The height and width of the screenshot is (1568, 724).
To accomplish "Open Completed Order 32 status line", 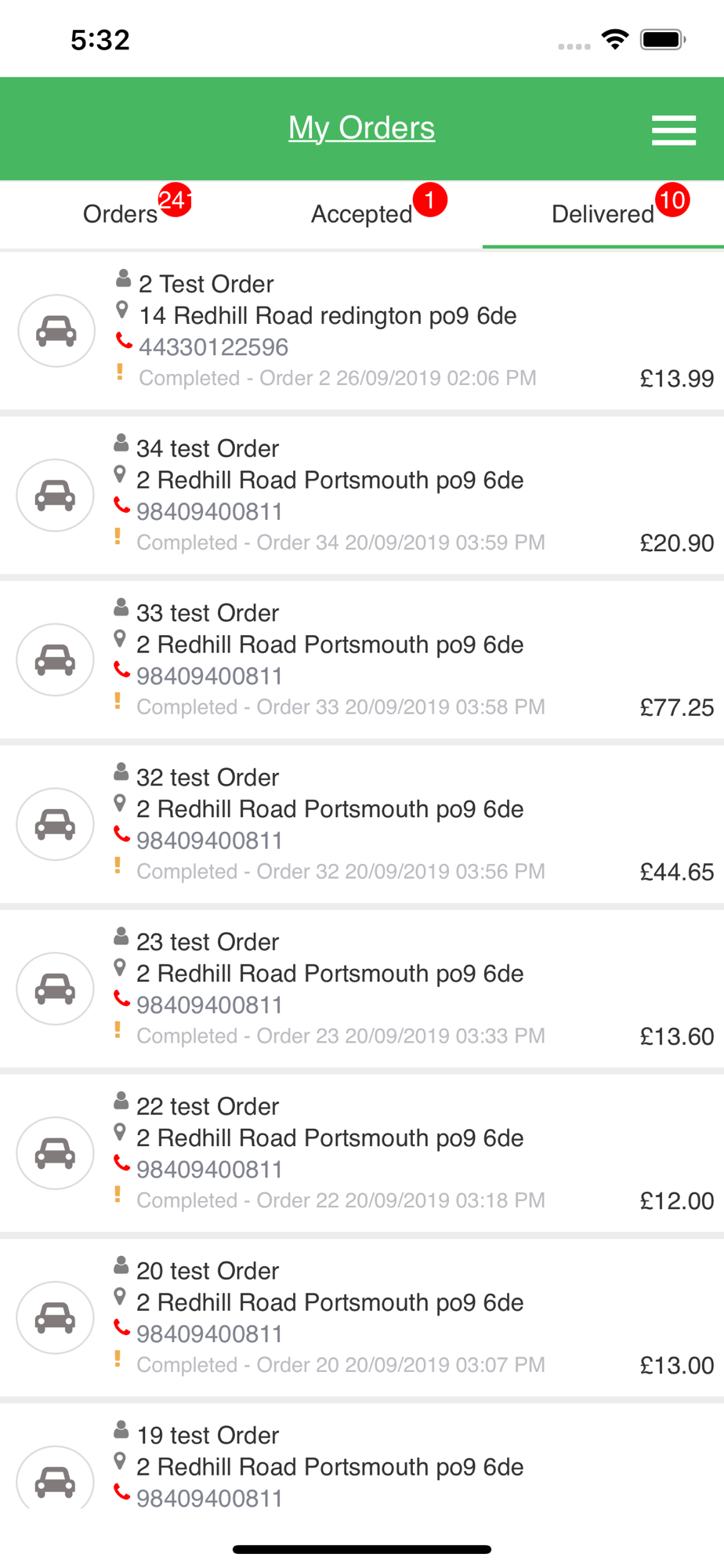I will click(x=341, y=872).
